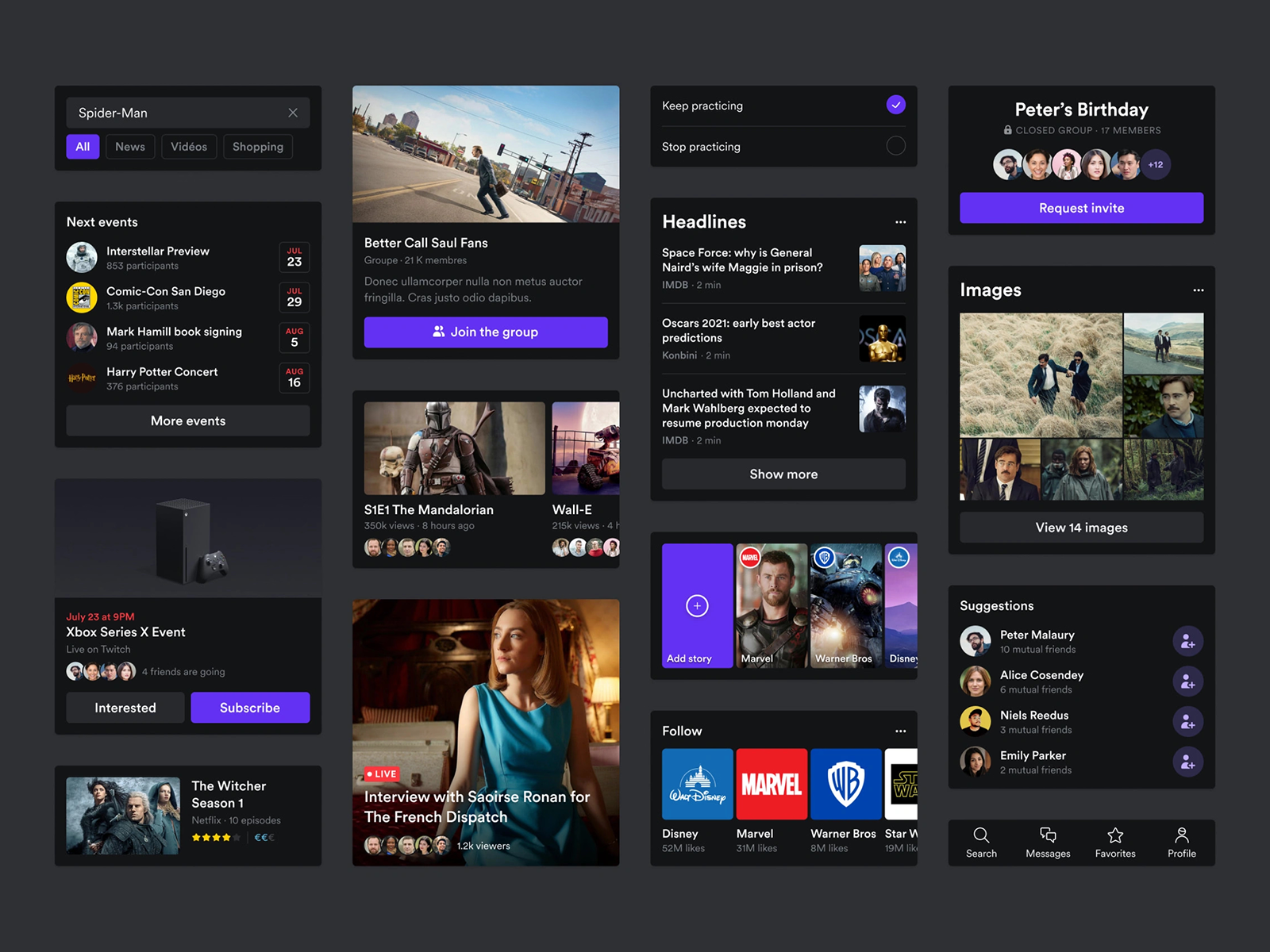Subscribe to the Xbox Series X Event

point(250,708)
